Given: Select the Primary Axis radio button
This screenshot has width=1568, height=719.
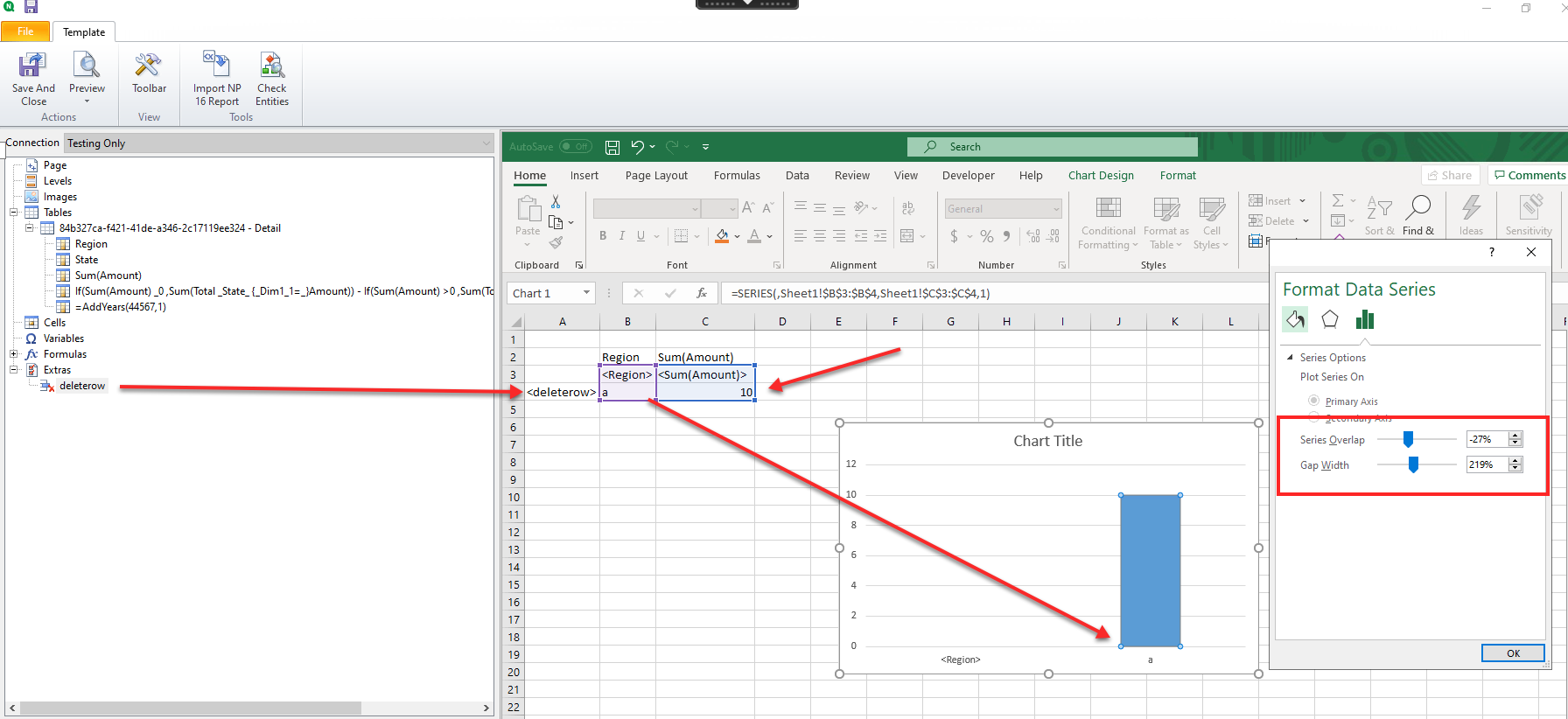Looking at the screenshot, I should pos(1314,401).
